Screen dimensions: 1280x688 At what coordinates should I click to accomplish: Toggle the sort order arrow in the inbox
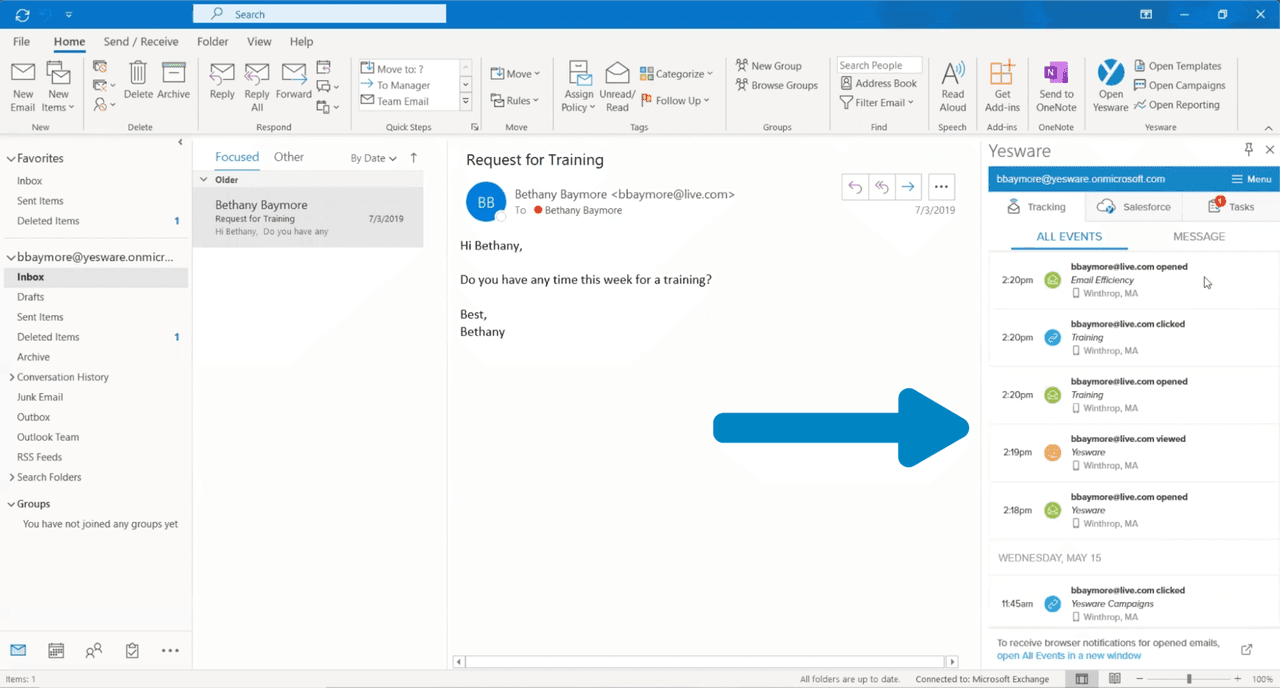(x=411, y=157)
